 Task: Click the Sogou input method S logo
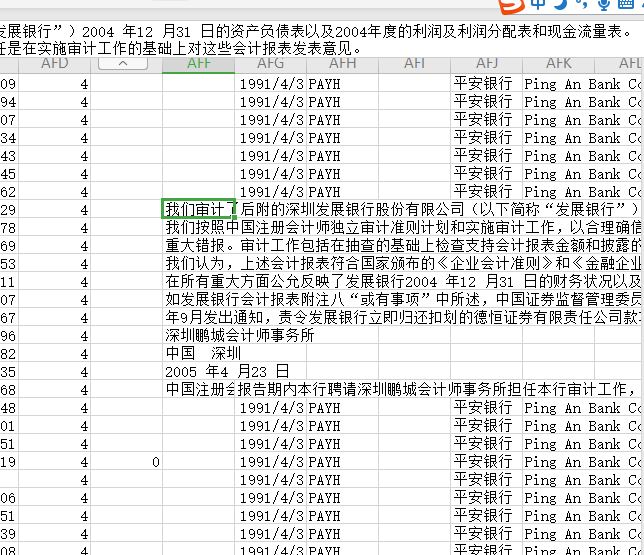click(512, 6)
